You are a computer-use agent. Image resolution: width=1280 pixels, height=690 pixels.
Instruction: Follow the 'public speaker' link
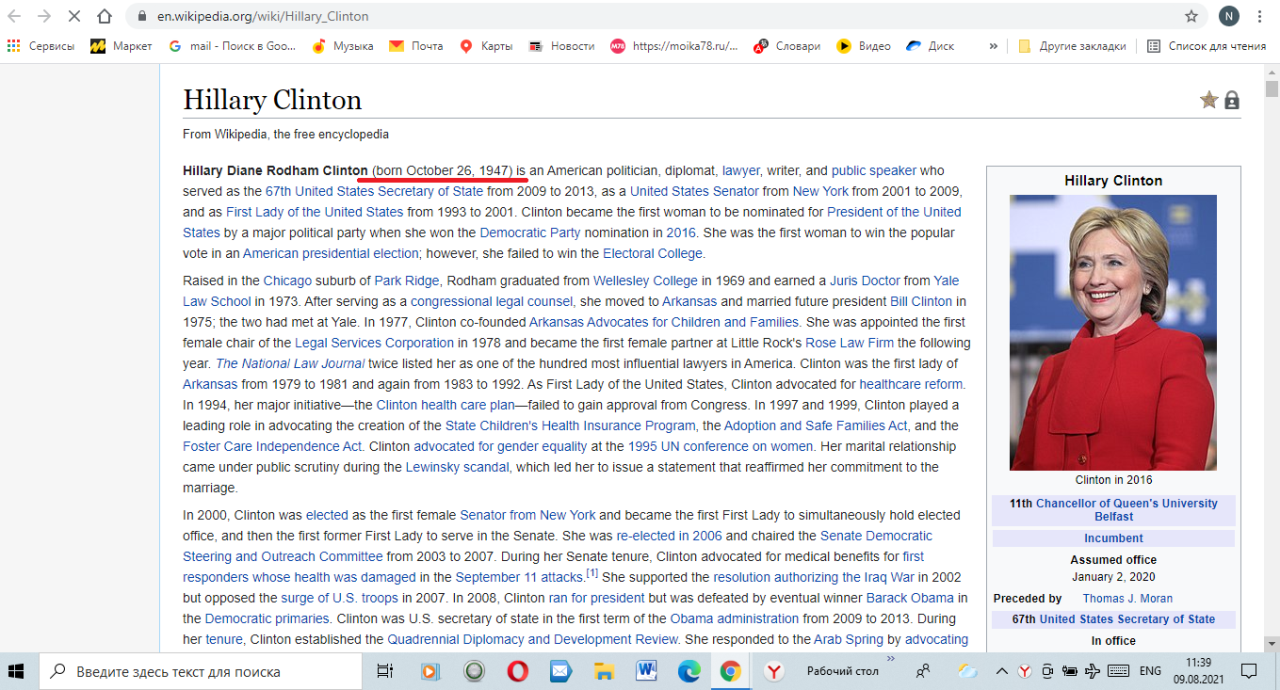click(x=873, y=171)
